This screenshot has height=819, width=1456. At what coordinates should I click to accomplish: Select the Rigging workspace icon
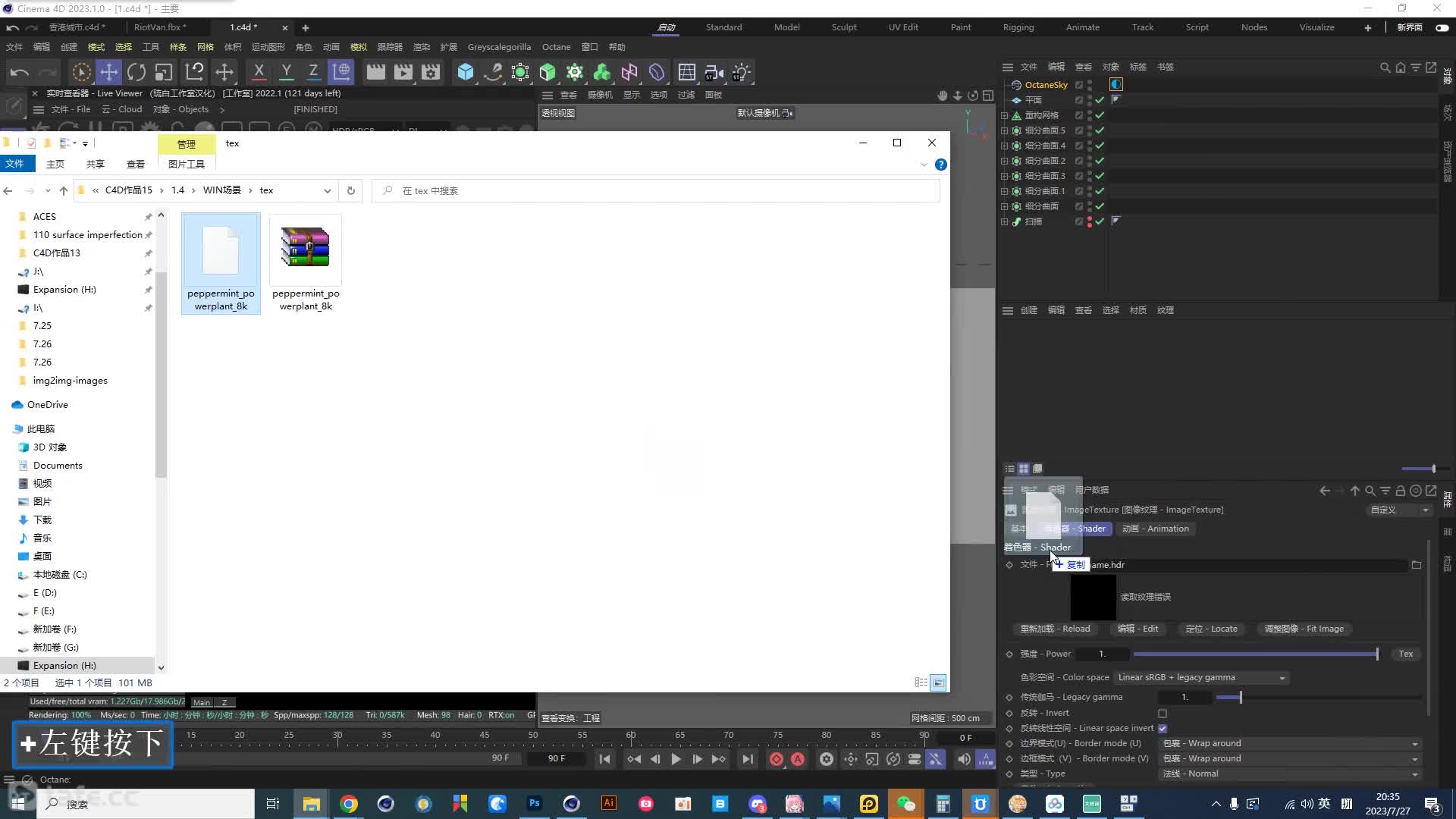(1018, 27)
